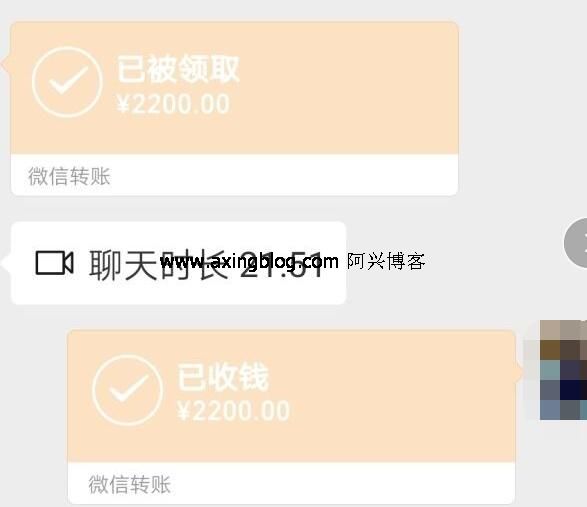Click the checkmark icon beside 已被领取
This screenshot has width=587, height=507.
pos(67,82)
